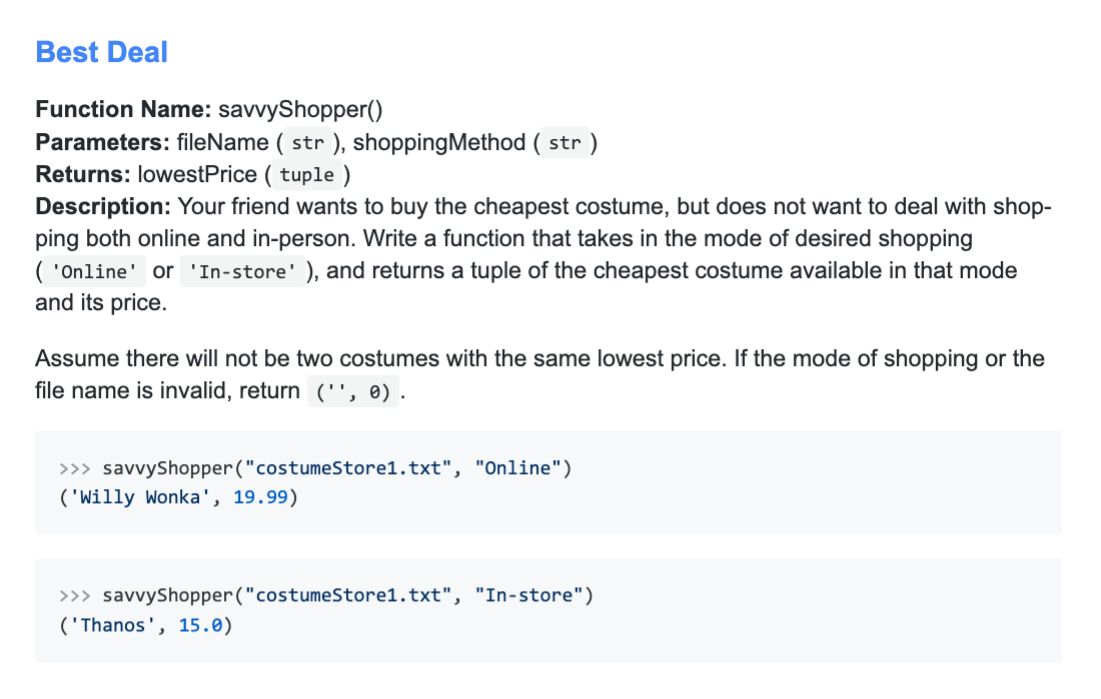Viewport: 1101px width, 699px height.
Task: Click the second code example block
Action: coord(548,610)
